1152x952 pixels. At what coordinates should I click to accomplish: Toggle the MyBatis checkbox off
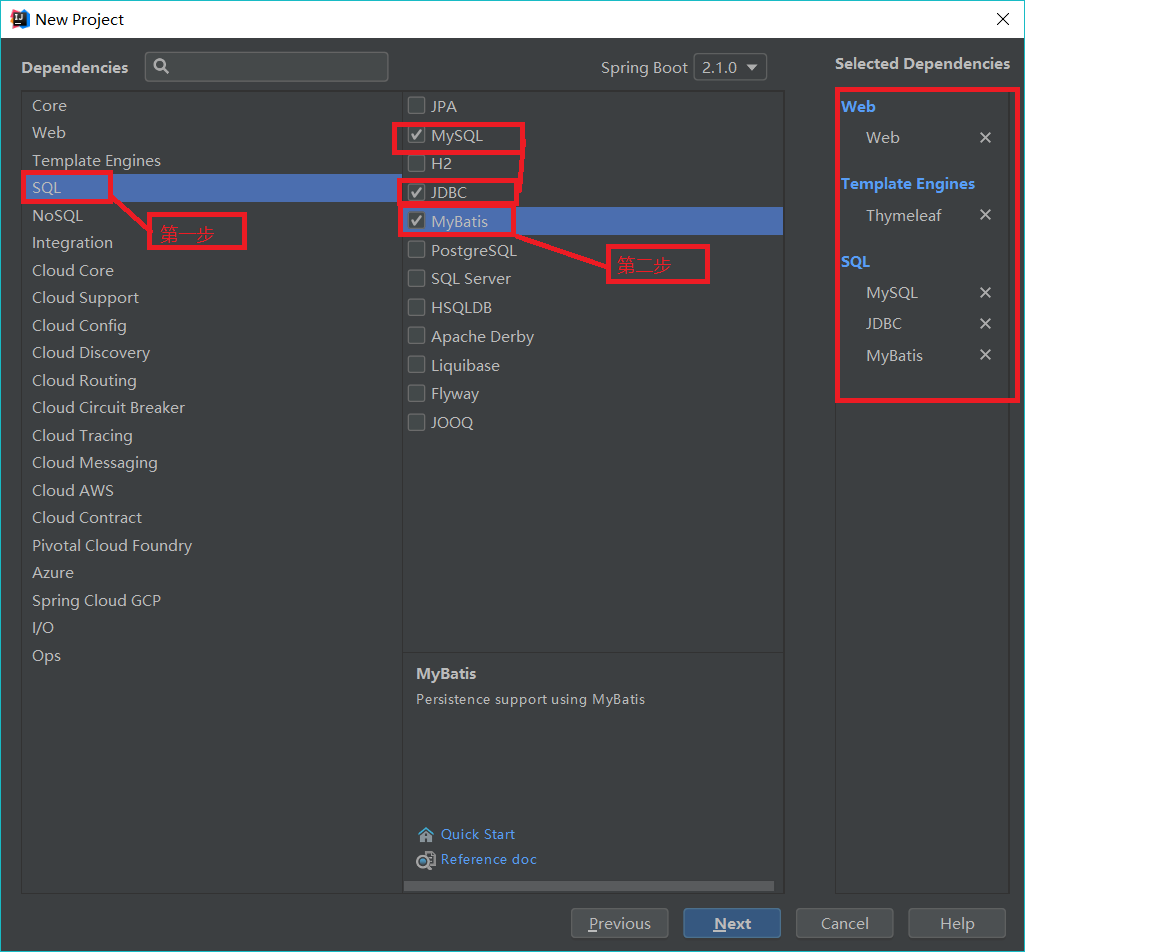(x=417, y=220)
